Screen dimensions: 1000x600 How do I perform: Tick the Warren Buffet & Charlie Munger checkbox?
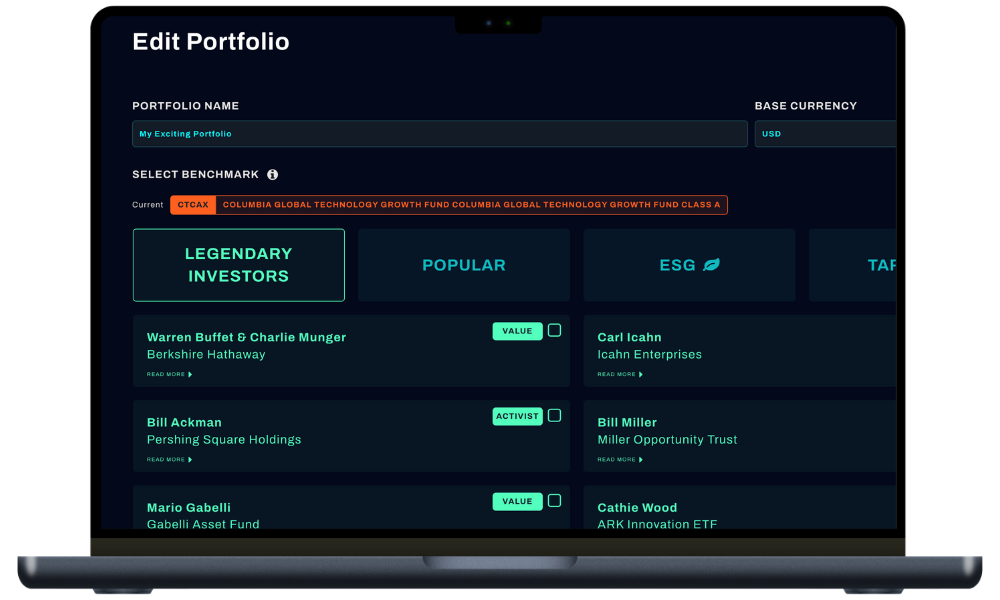[x=554, y=330]
